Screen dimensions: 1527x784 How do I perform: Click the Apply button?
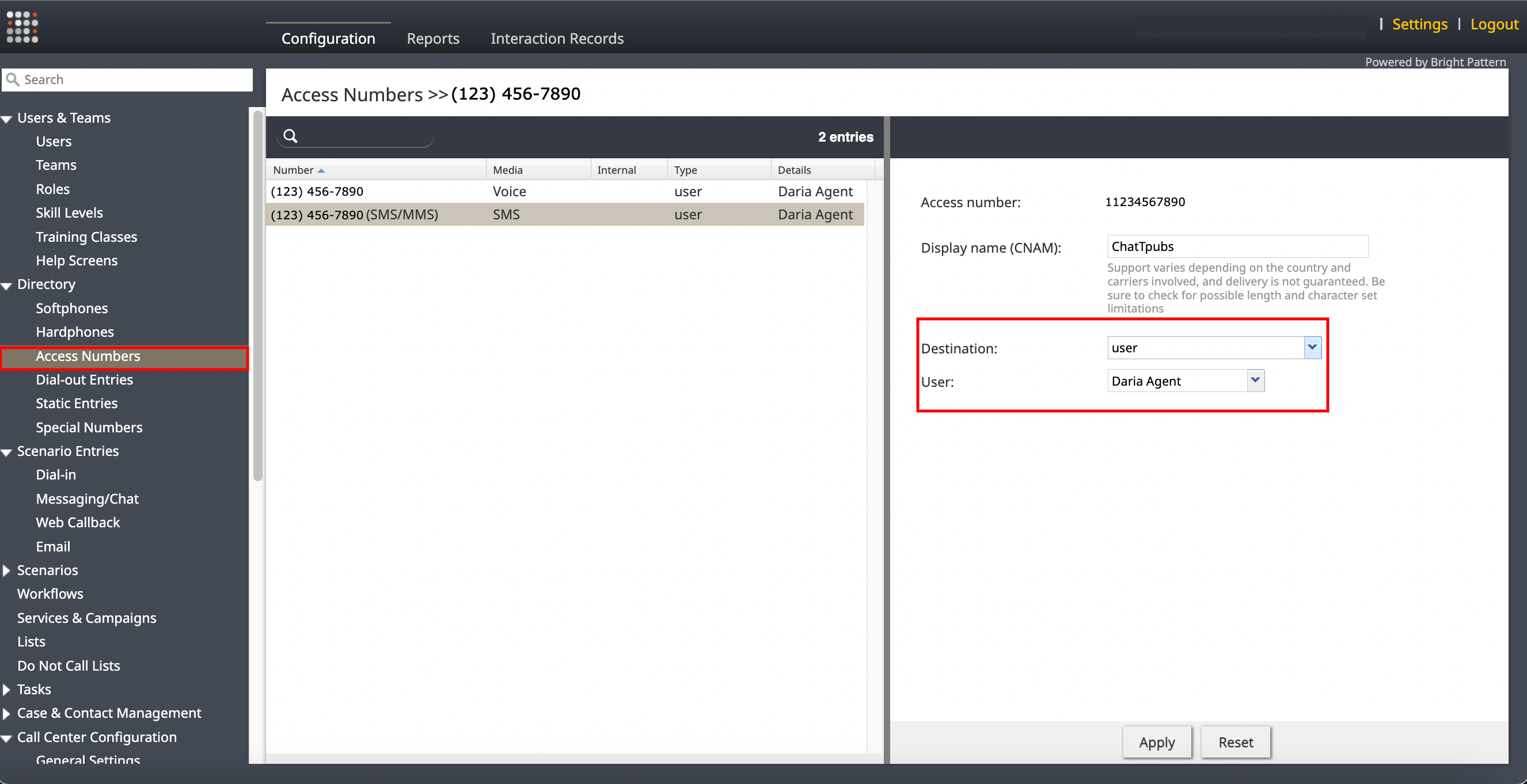pos(1157,742)
